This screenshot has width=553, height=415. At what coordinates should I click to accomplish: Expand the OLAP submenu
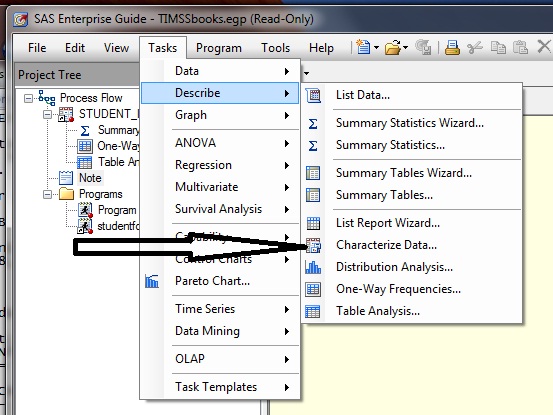point(220,359)
